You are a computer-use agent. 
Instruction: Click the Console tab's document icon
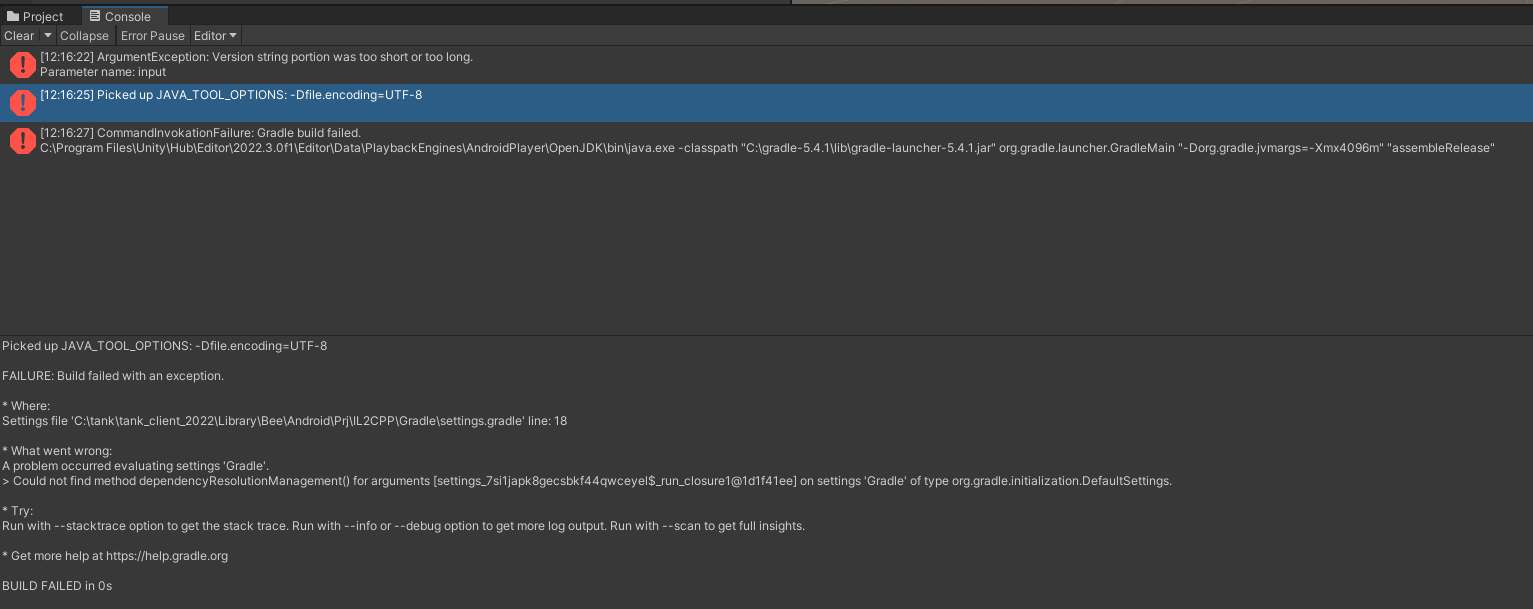93,16
